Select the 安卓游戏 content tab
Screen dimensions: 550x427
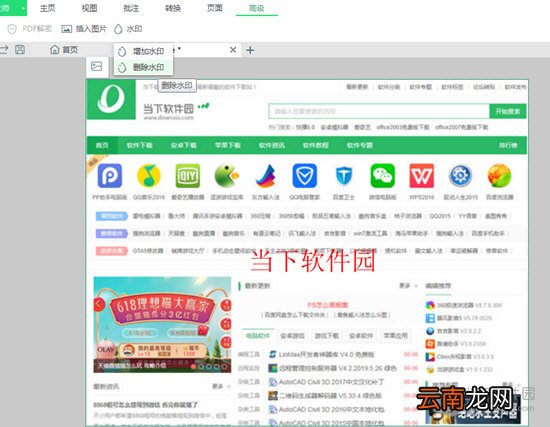pyautogui.click(x=292, y=336)
